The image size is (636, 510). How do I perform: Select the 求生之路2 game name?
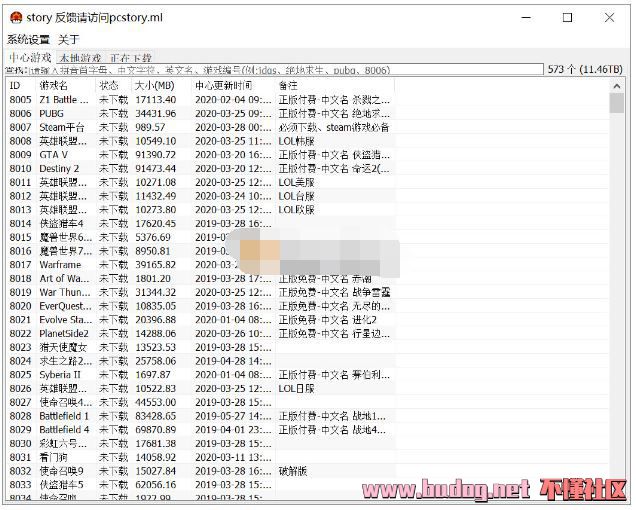pyautogui.click(x=66, y=361)
